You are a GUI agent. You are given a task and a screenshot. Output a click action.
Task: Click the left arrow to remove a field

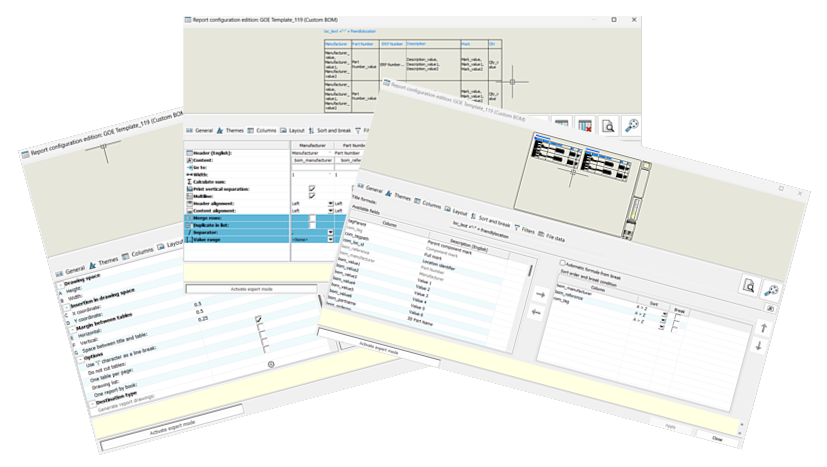click(536, 312)
